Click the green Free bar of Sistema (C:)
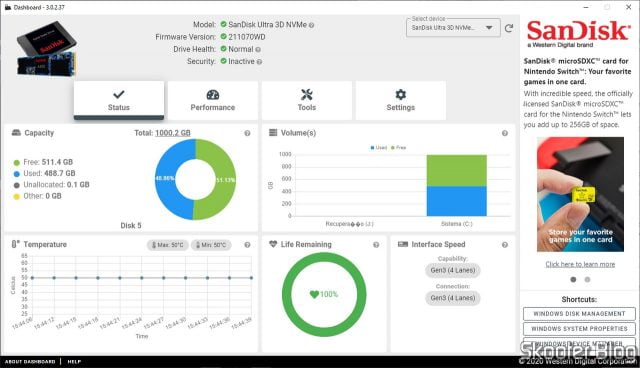 coord(457,171)
